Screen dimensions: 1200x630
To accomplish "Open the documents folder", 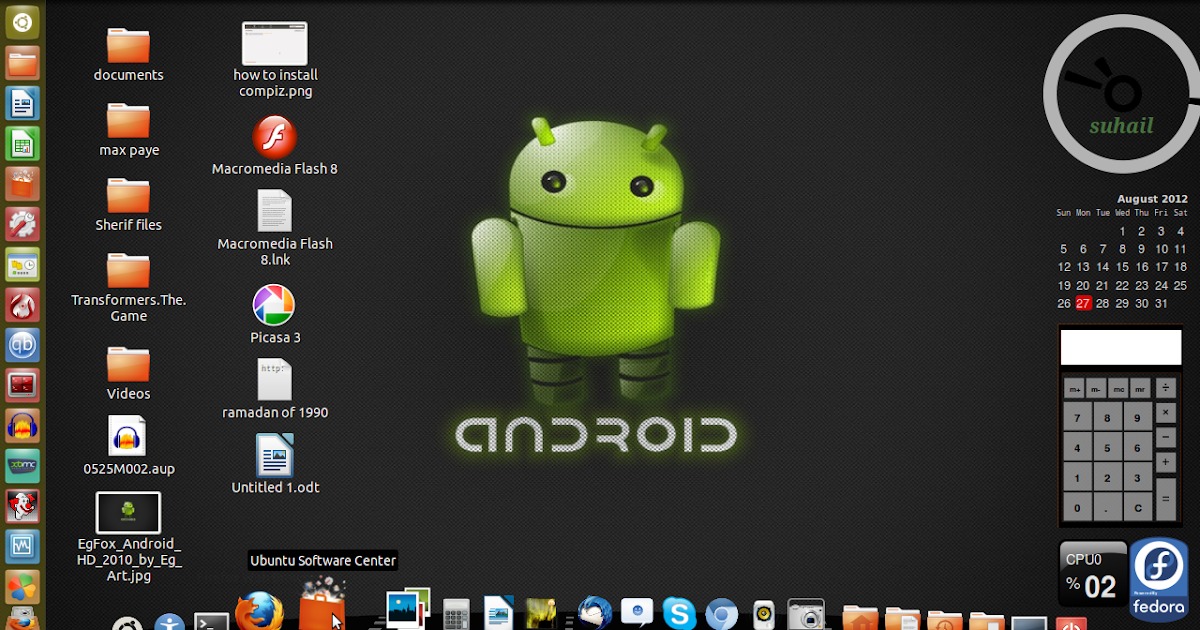I will pyautogui.click(x=128, y=55).
